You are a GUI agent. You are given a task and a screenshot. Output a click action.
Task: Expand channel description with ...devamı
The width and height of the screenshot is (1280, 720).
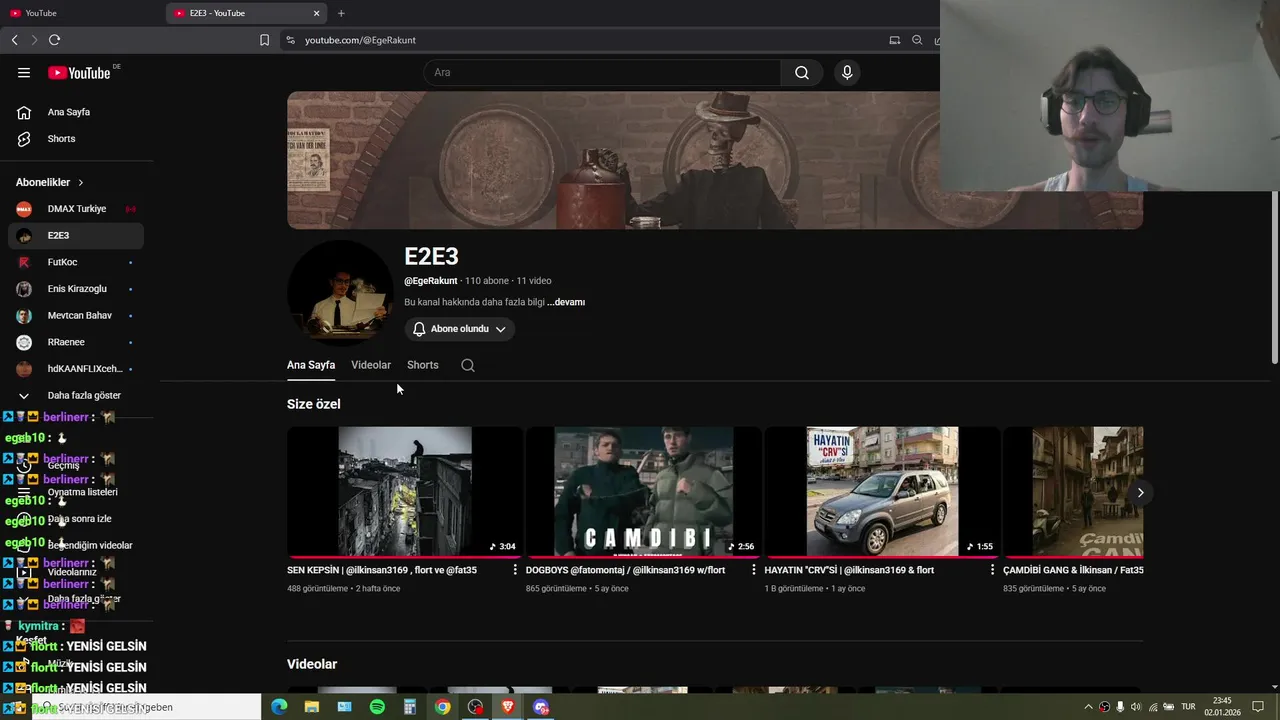tap(566, 302)
